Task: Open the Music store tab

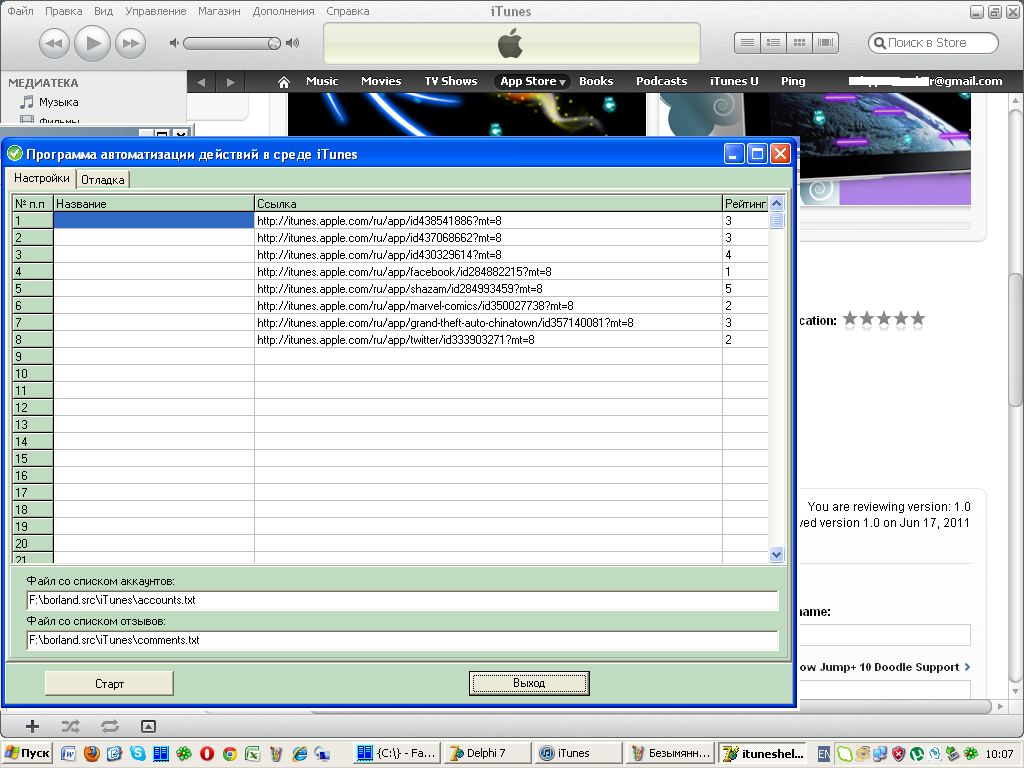Action: pyautogui.click(x=322, y=81)
